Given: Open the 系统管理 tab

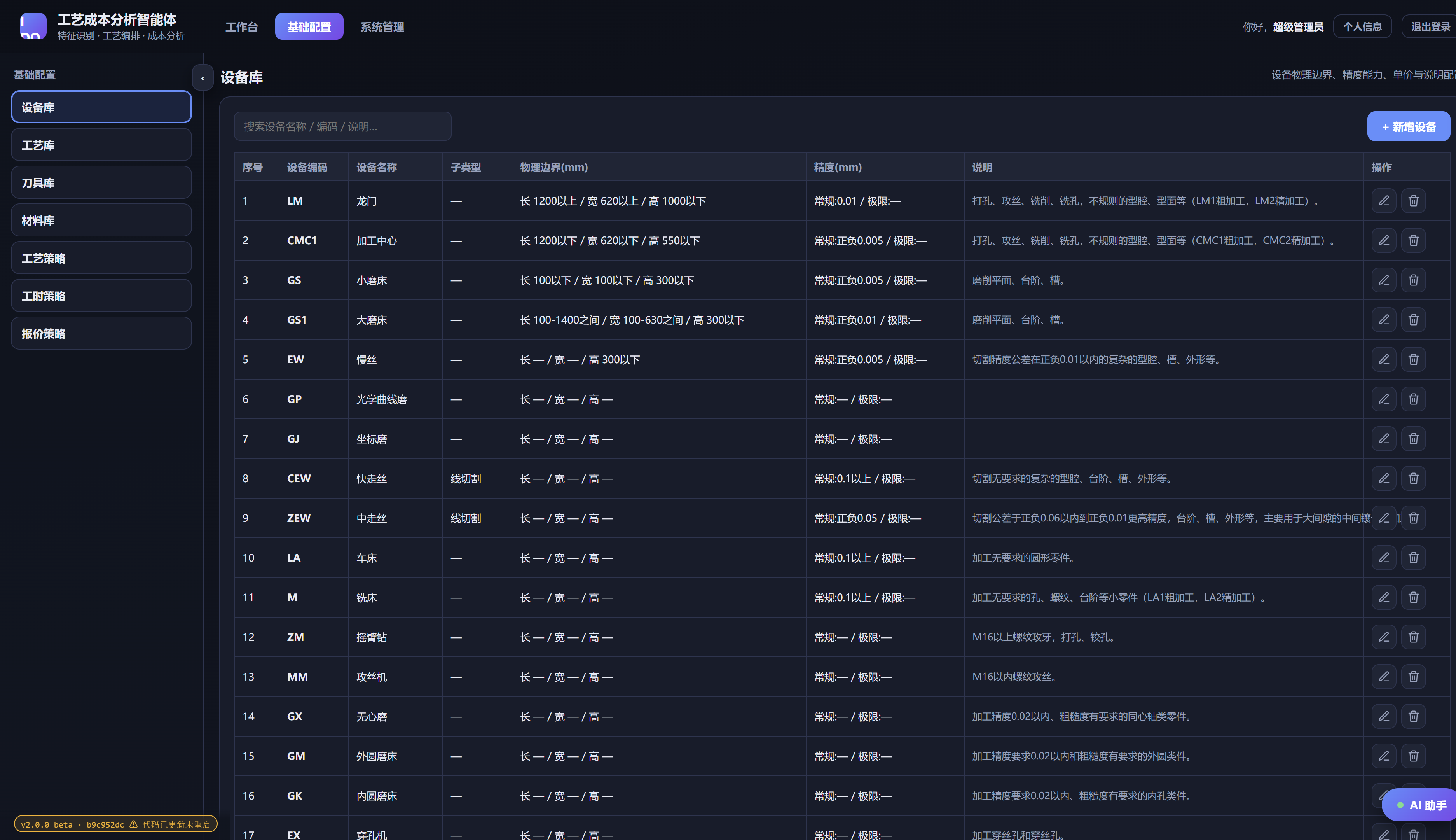Looking at the screenshot, I should 382,26.
